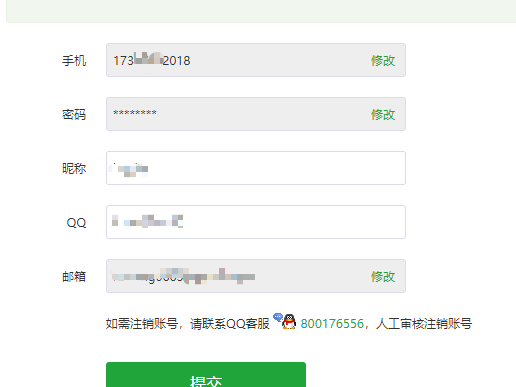
Task: Click the 密码 field label
Action: (x=74, y=115)
